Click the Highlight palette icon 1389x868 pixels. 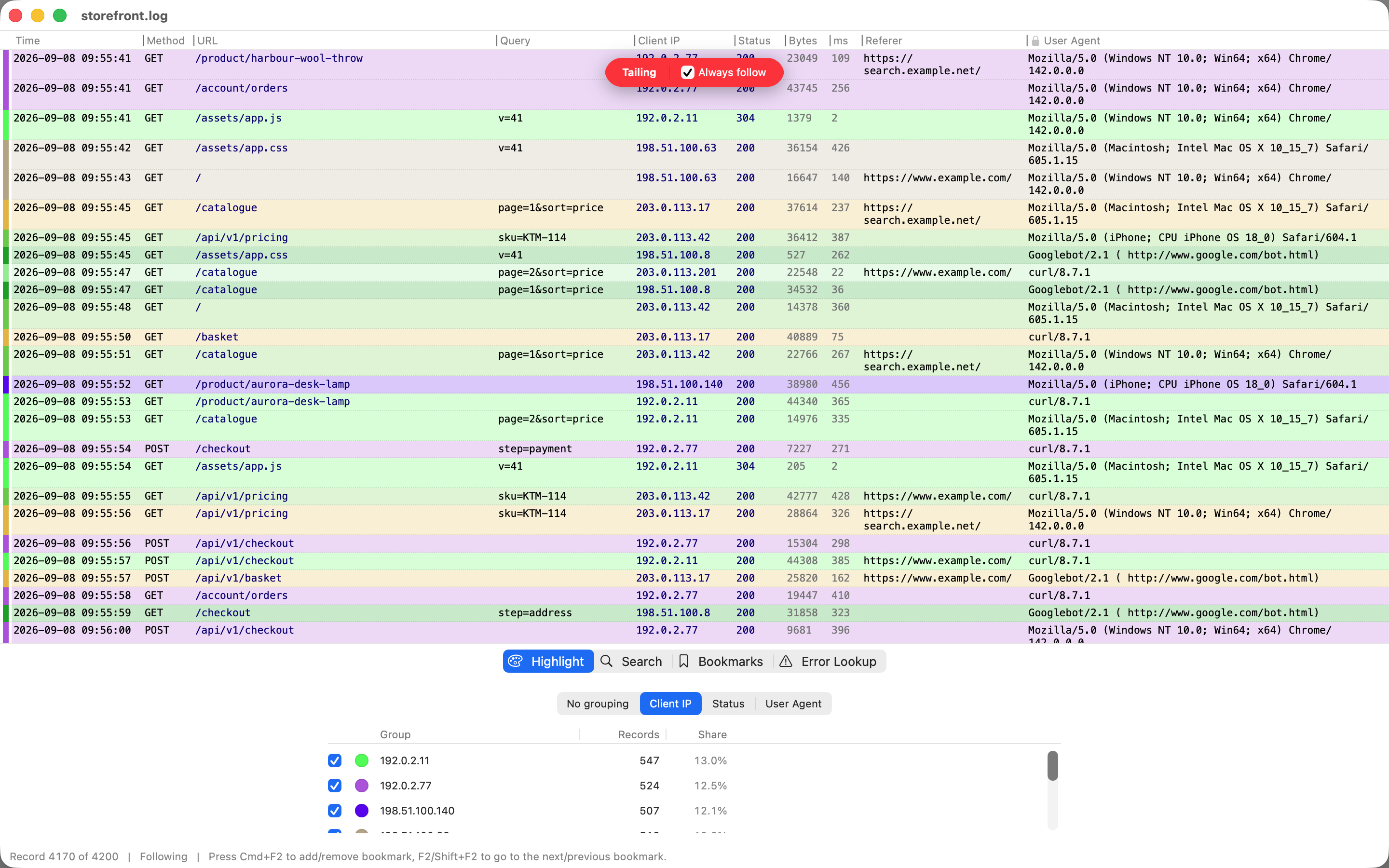tap(516, 661)
